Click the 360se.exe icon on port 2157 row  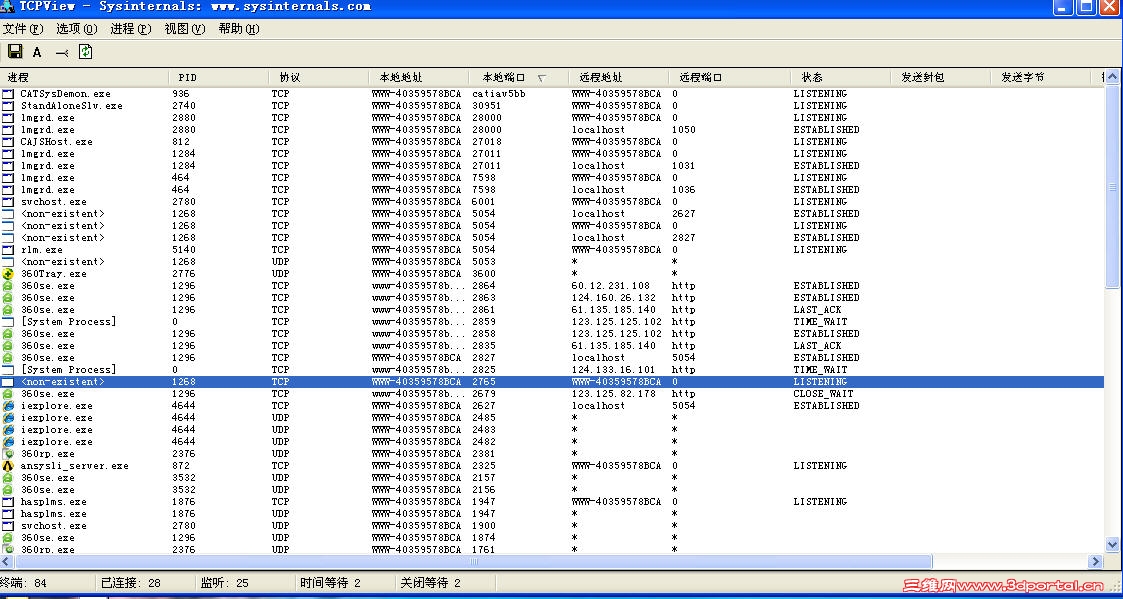pos(8,478)
